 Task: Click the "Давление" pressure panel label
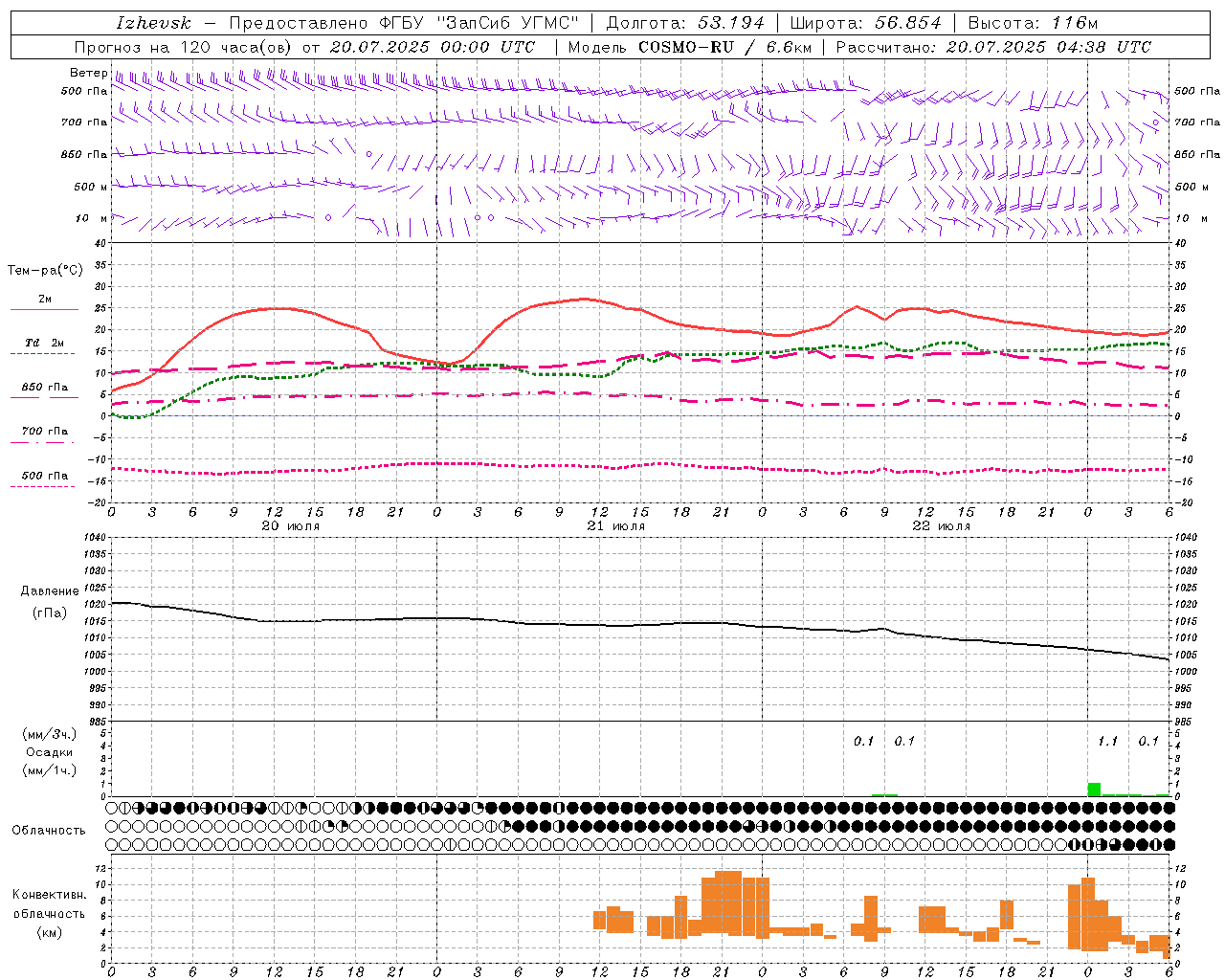coord(50,591)
